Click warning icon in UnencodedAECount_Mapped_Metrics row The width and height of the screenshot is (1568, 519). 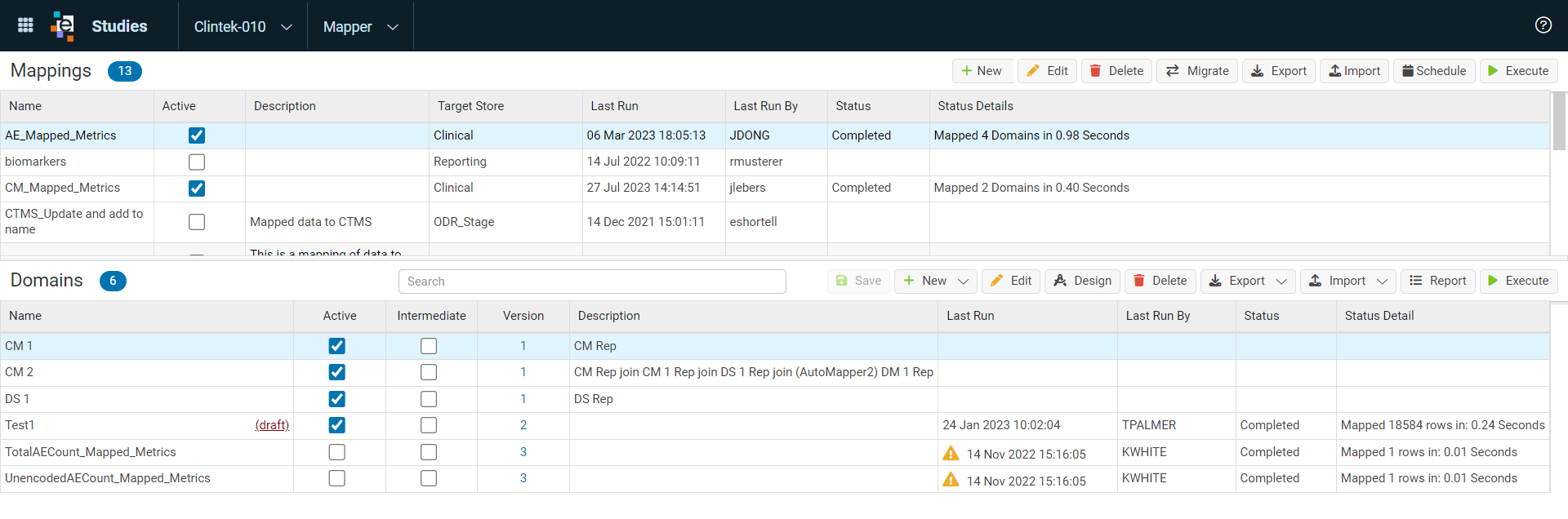coord(951,480)
